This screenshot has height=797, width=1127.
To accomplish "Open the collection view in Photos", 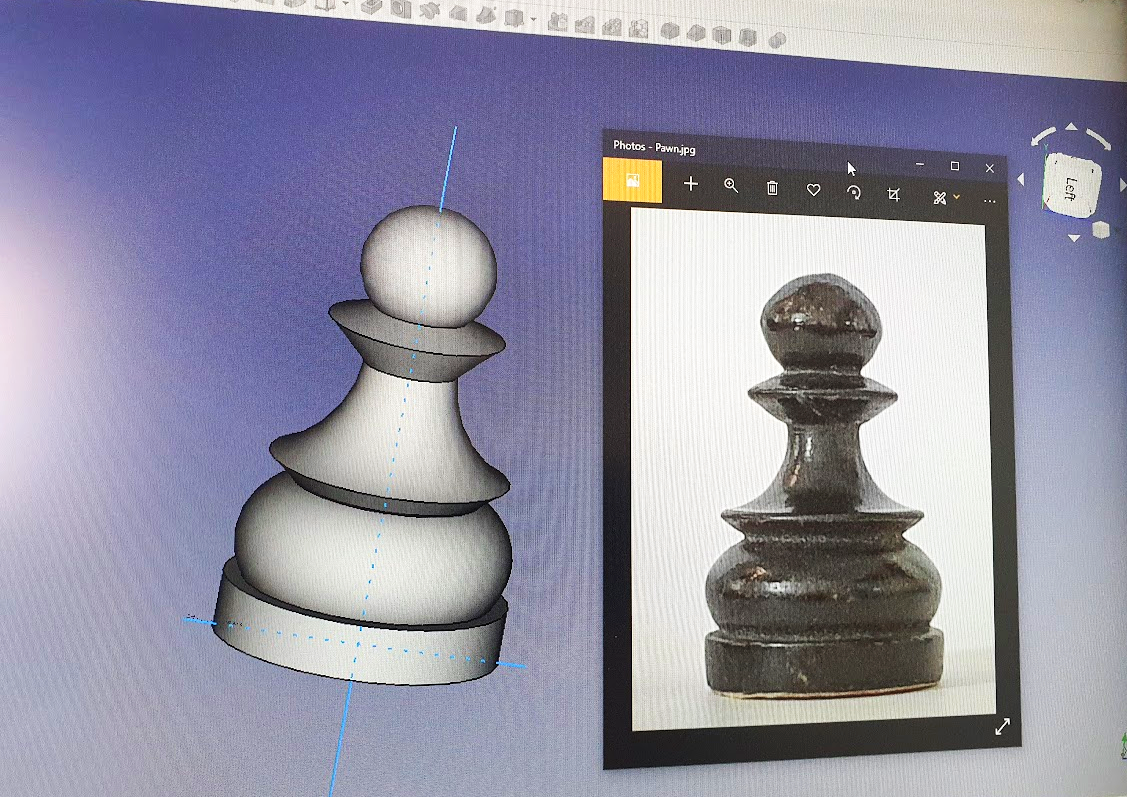I will tap(632, 180).
